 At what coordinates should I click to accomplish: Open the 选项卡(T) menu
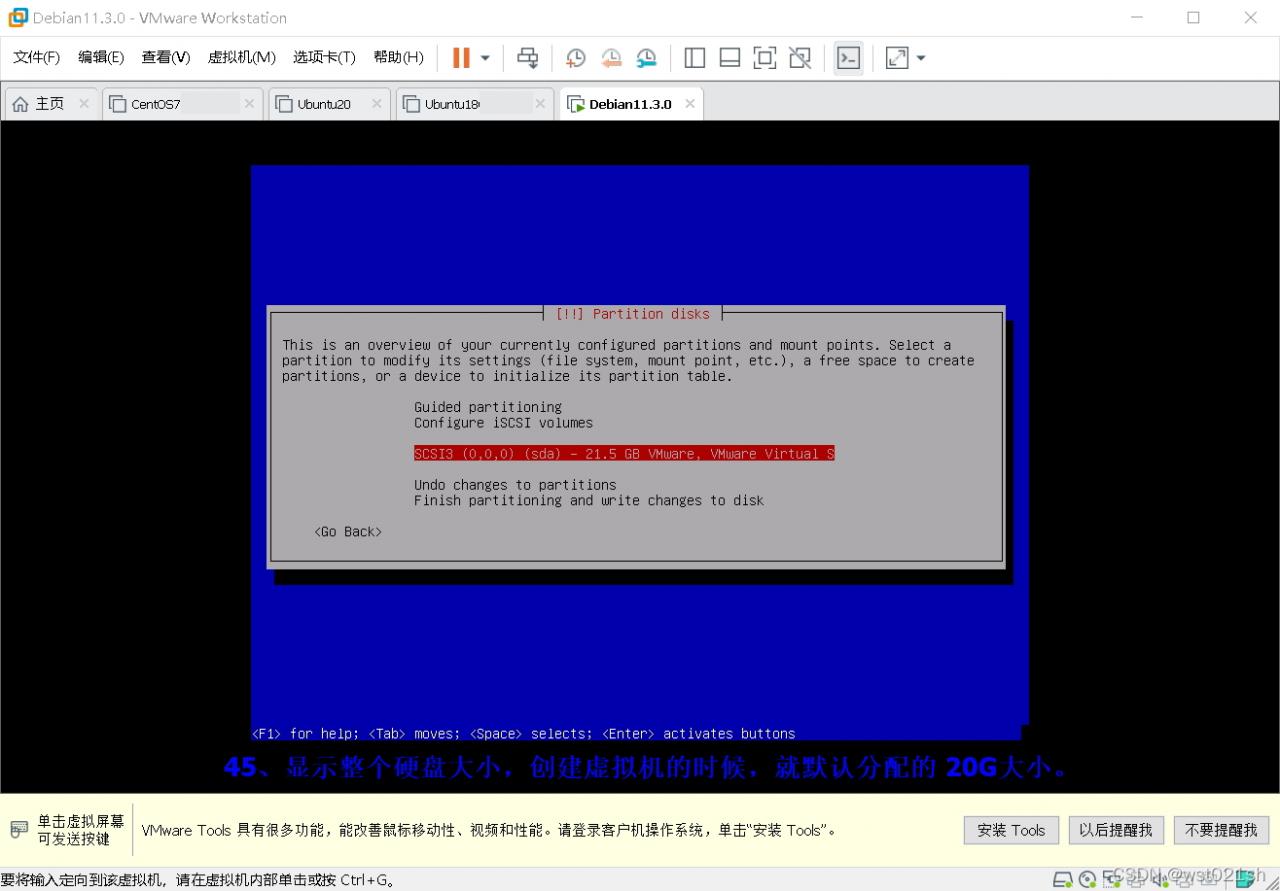point(324,57)
